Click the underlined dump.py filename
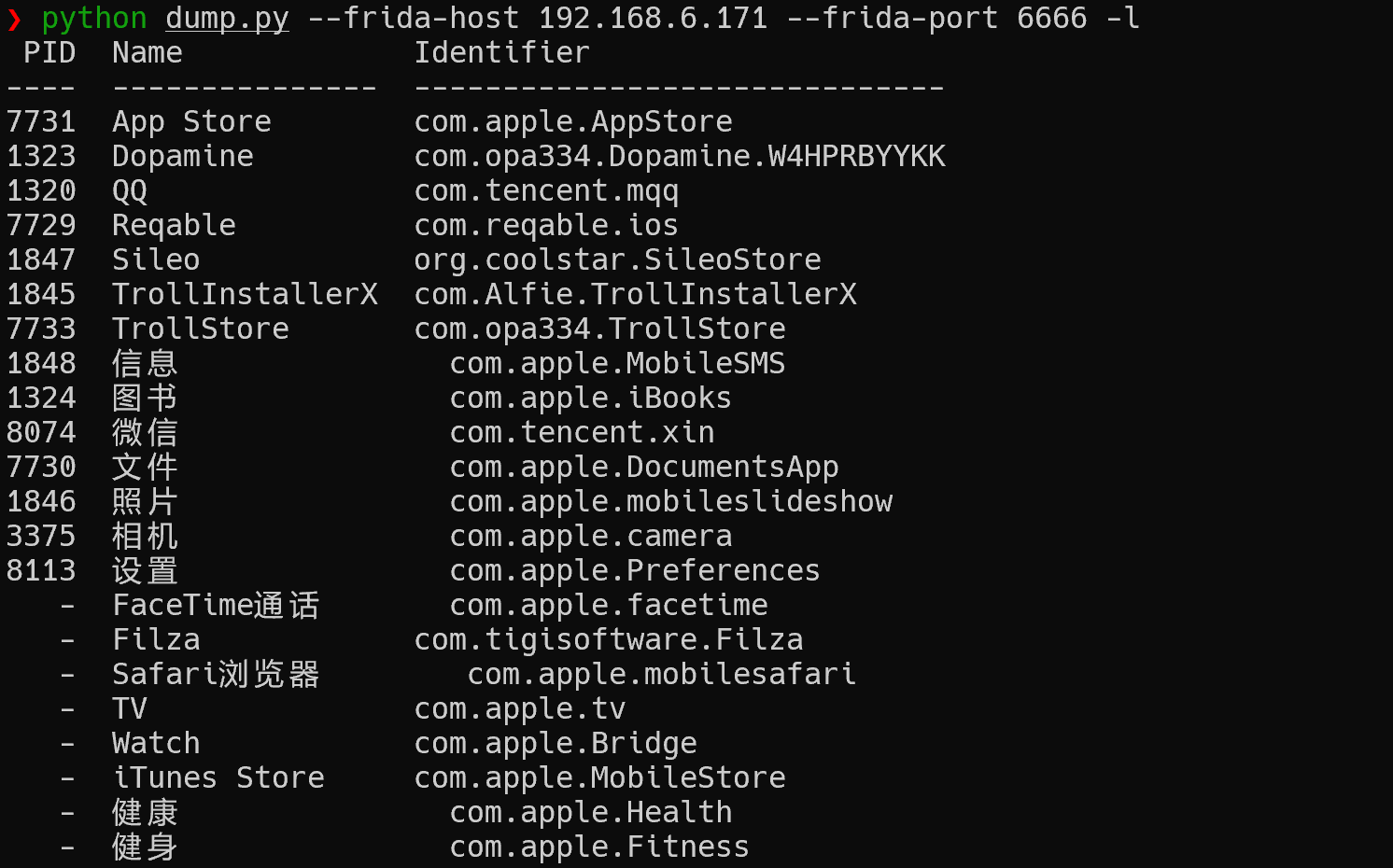1393x868 pixels. pyautogui.click(x=227, y=19)
